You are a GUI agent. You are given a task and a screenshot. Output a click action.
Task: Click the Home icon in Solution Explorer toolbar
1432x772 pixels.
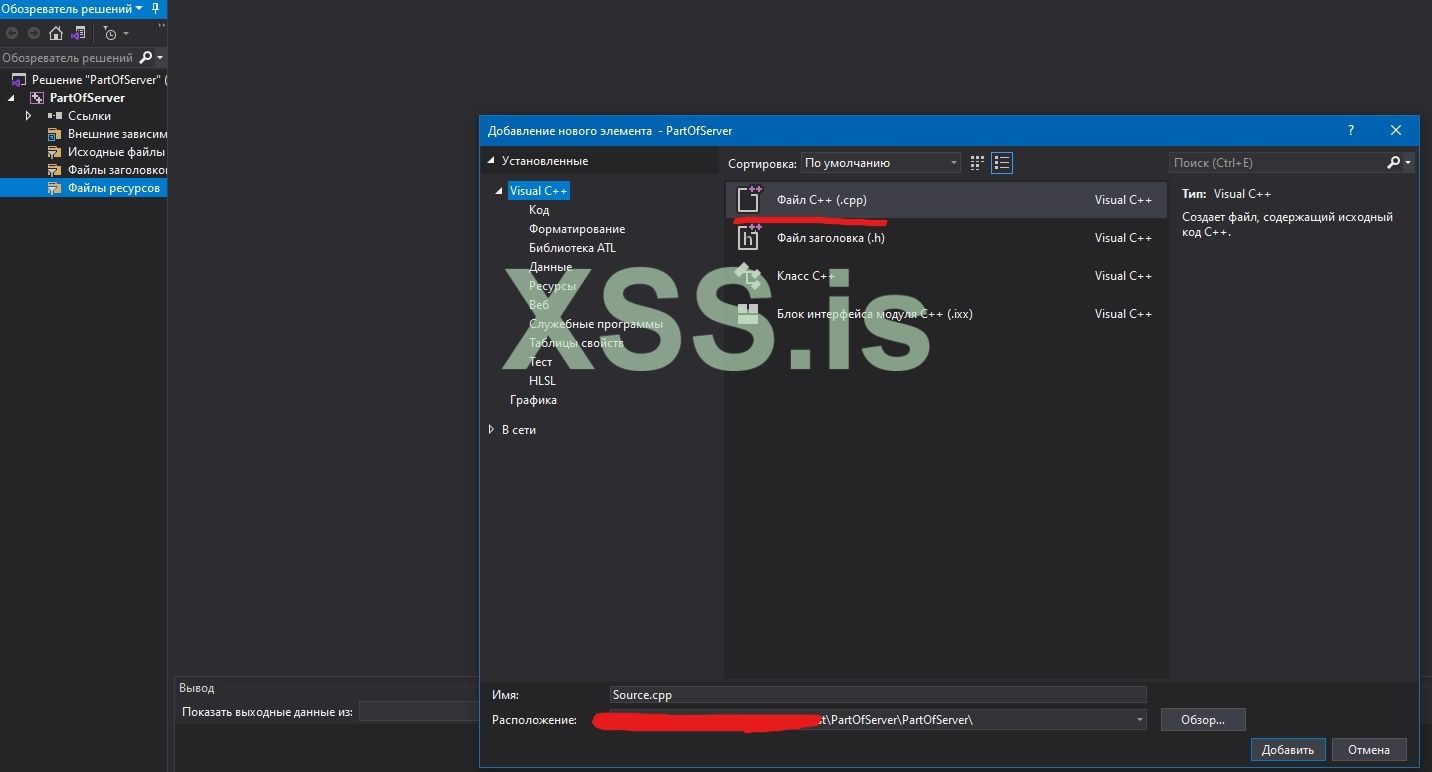click(x=56, y=33)
